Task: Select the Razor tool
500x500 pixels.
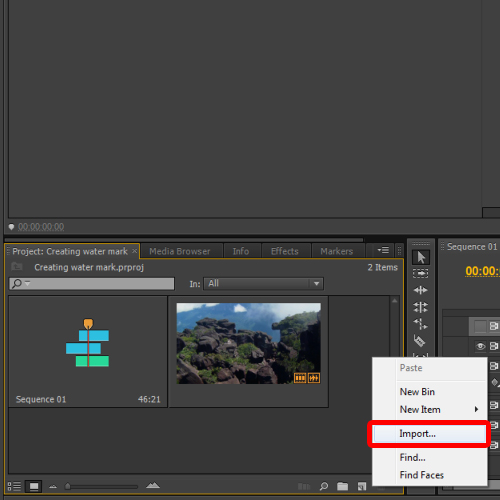Action: [x=420, y=341]
